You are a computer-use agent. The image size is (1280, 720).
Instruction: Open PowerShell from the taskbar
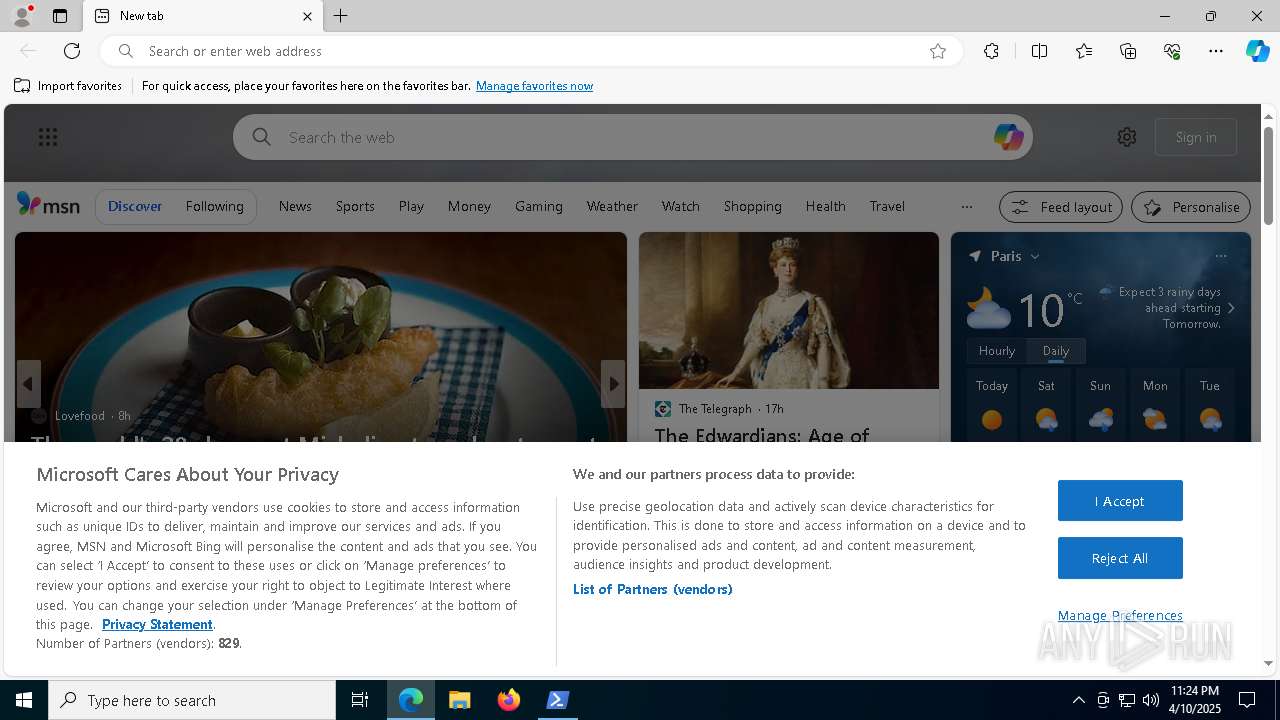click(558, 700)
